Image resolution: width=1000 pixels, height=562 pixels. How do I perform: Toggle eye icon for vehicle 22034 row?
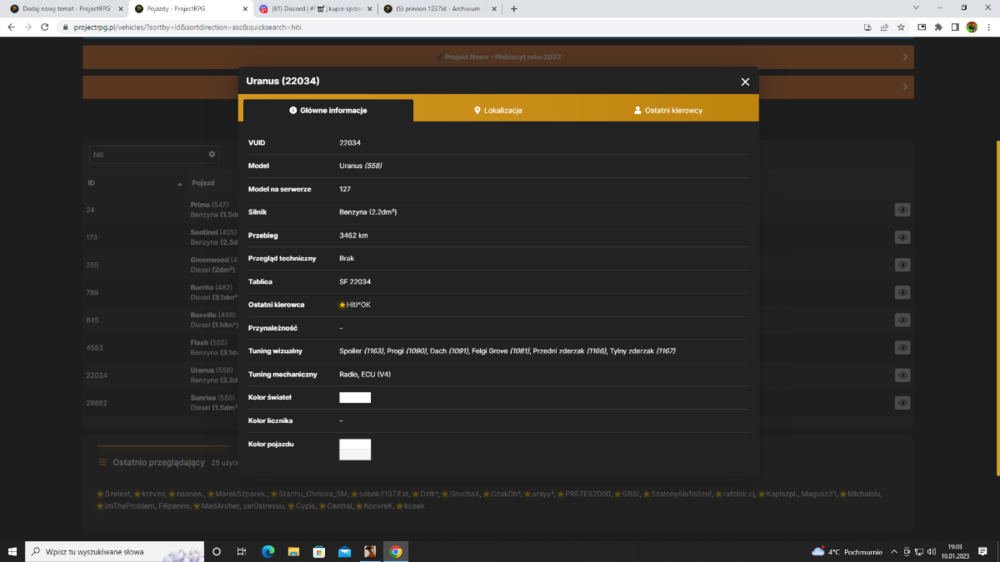coord(902,375)
